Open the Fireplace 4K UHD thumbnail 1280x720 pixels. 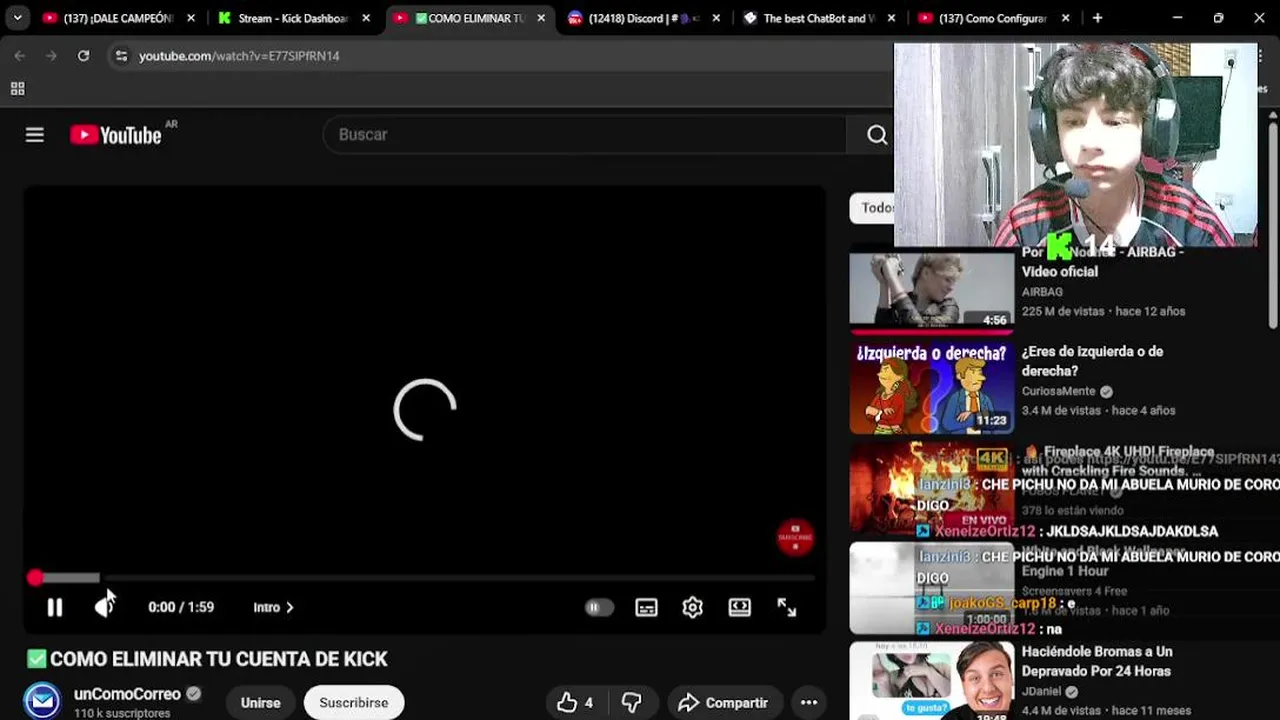click(x=931, y=488)
